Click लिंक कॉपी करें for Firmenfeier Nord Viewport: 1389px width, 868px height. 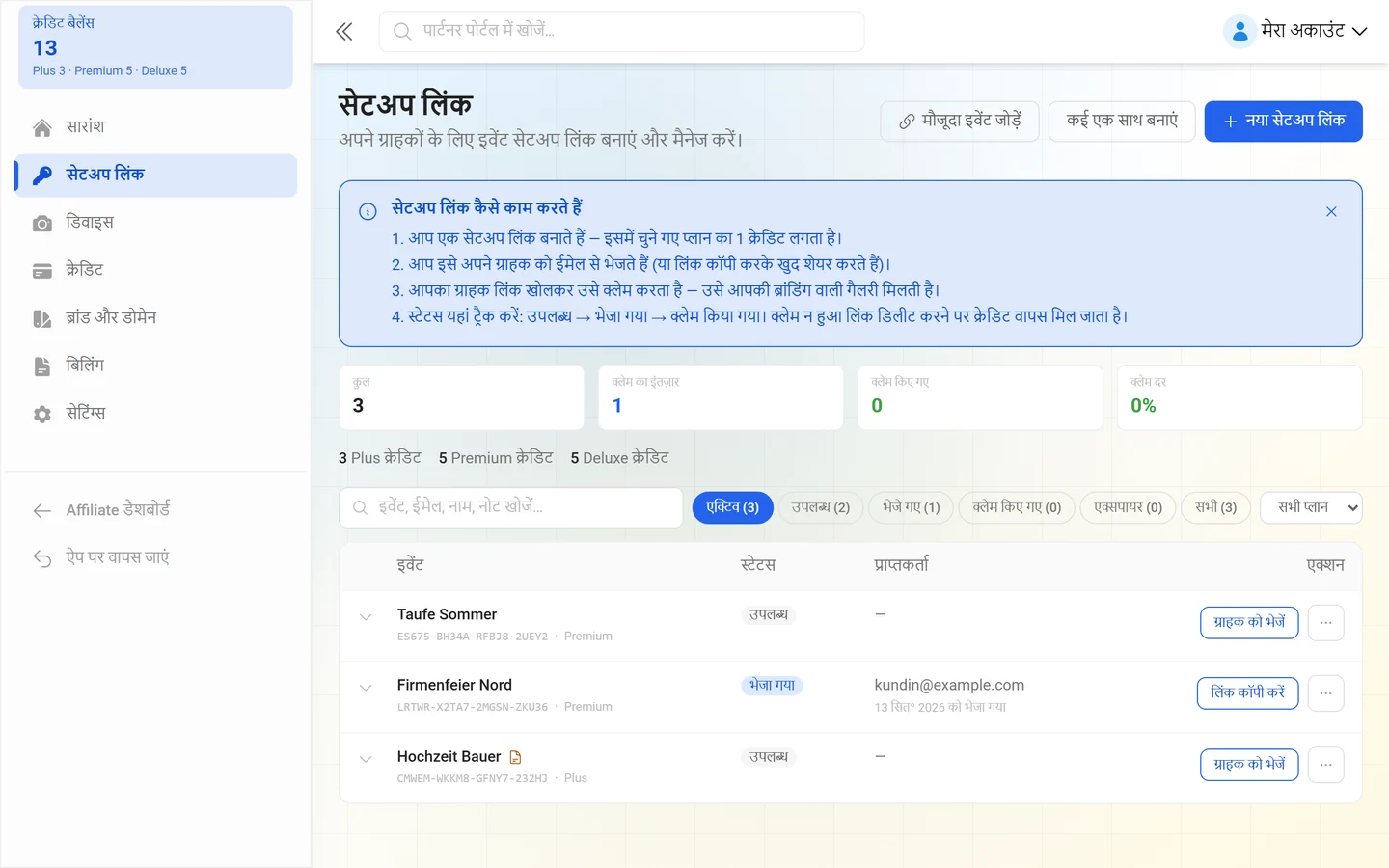[1248, 693]
